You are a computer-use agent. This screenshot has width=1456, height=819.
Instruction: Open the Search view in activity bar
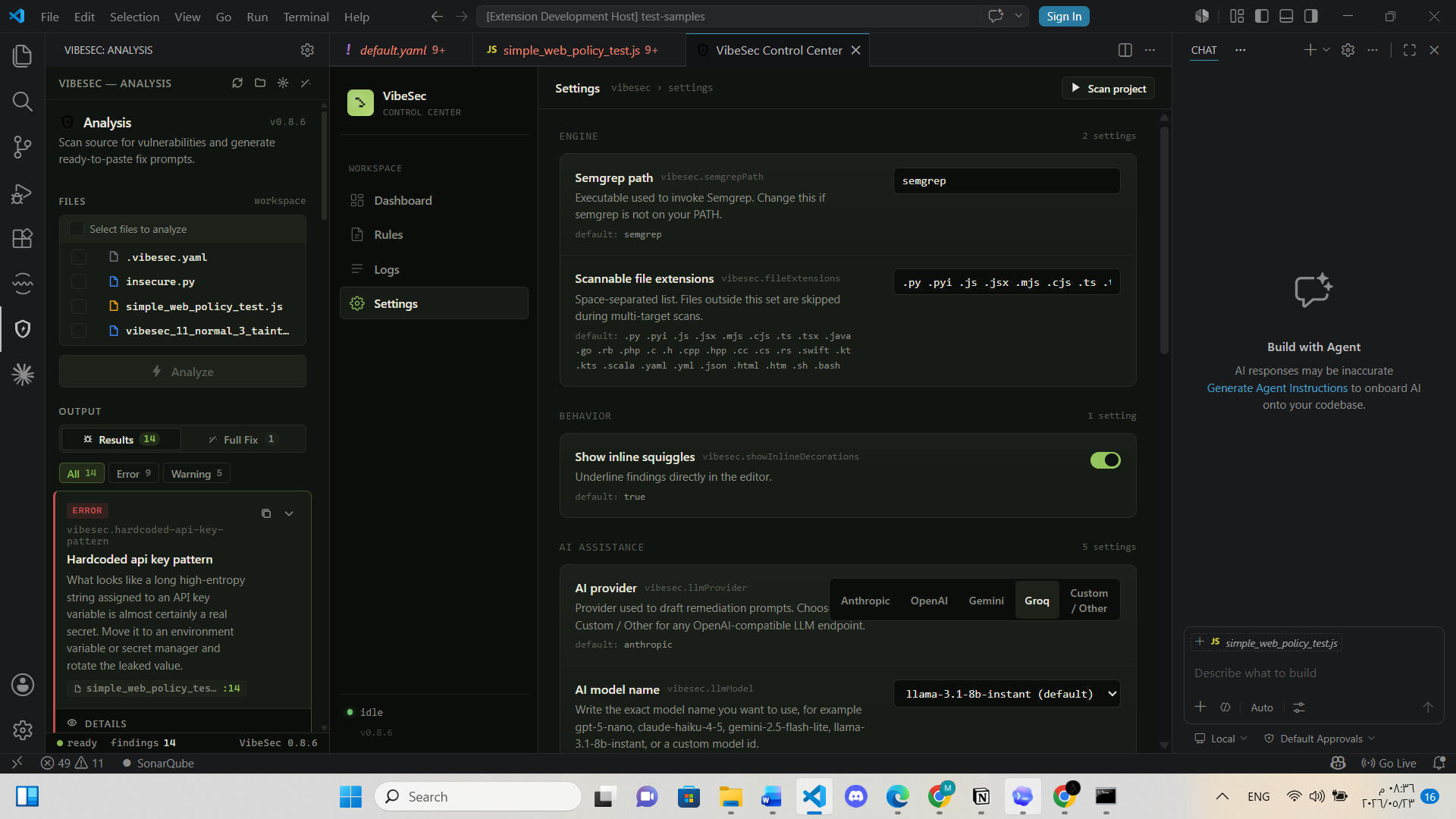pos(23,101)
